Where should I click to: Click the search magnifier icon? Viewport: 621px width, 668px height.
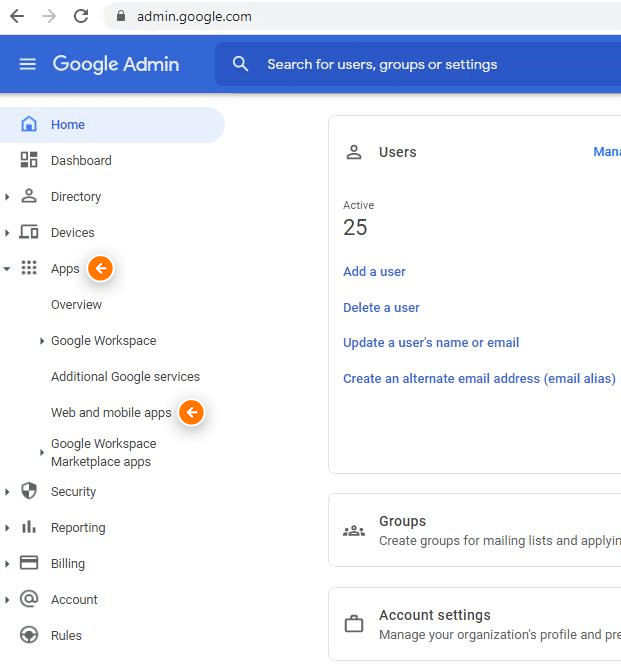coord(240,64)
